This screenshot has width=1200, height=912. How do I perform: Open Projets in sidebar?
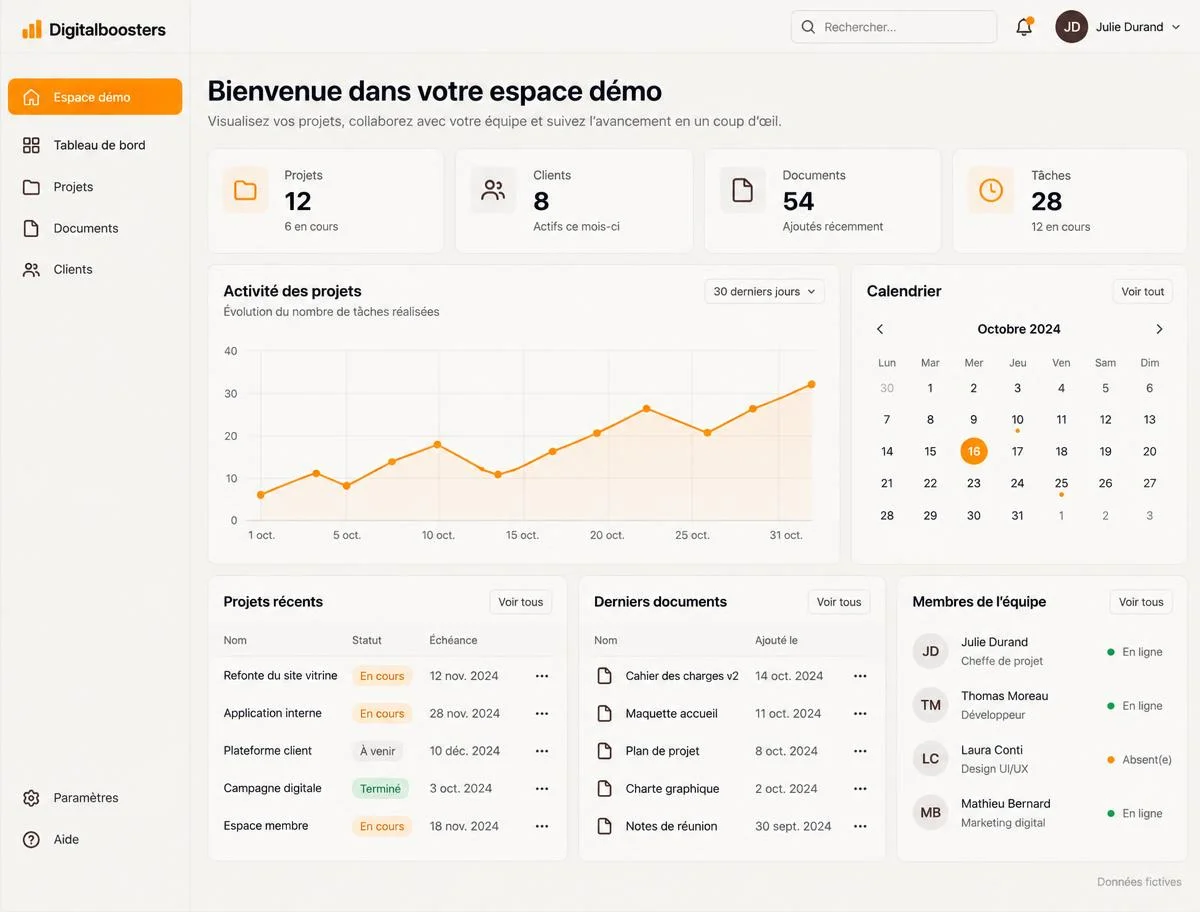click(95, 187)
